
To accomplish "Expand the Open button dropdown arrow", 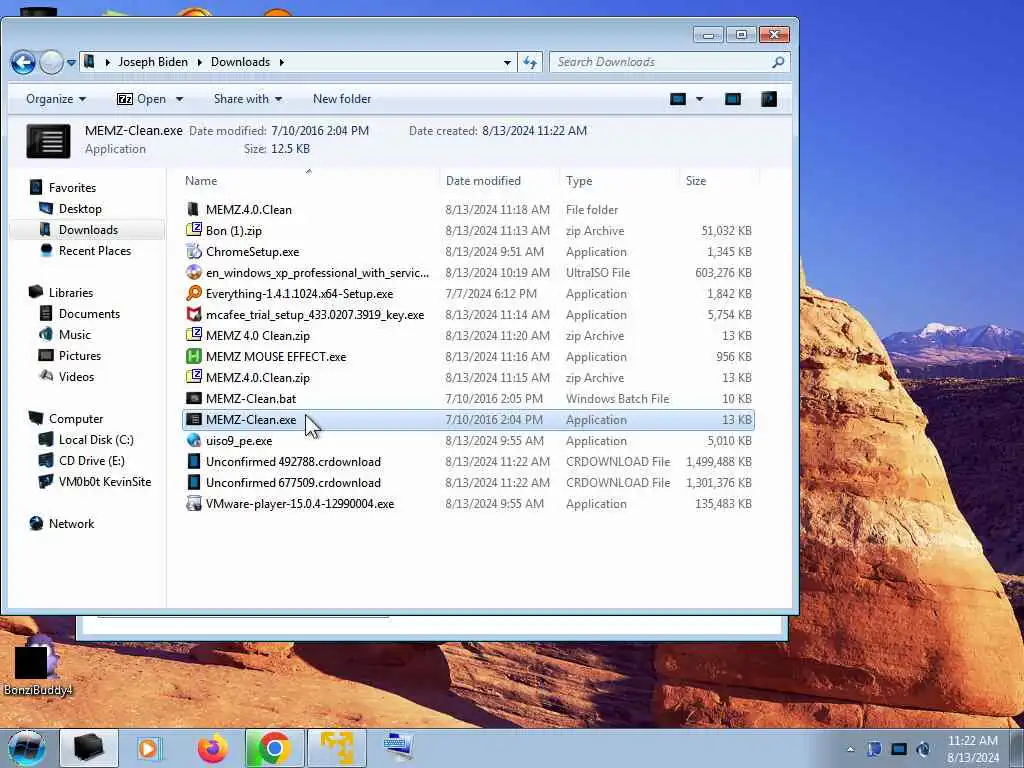I will tap(180, 99).
